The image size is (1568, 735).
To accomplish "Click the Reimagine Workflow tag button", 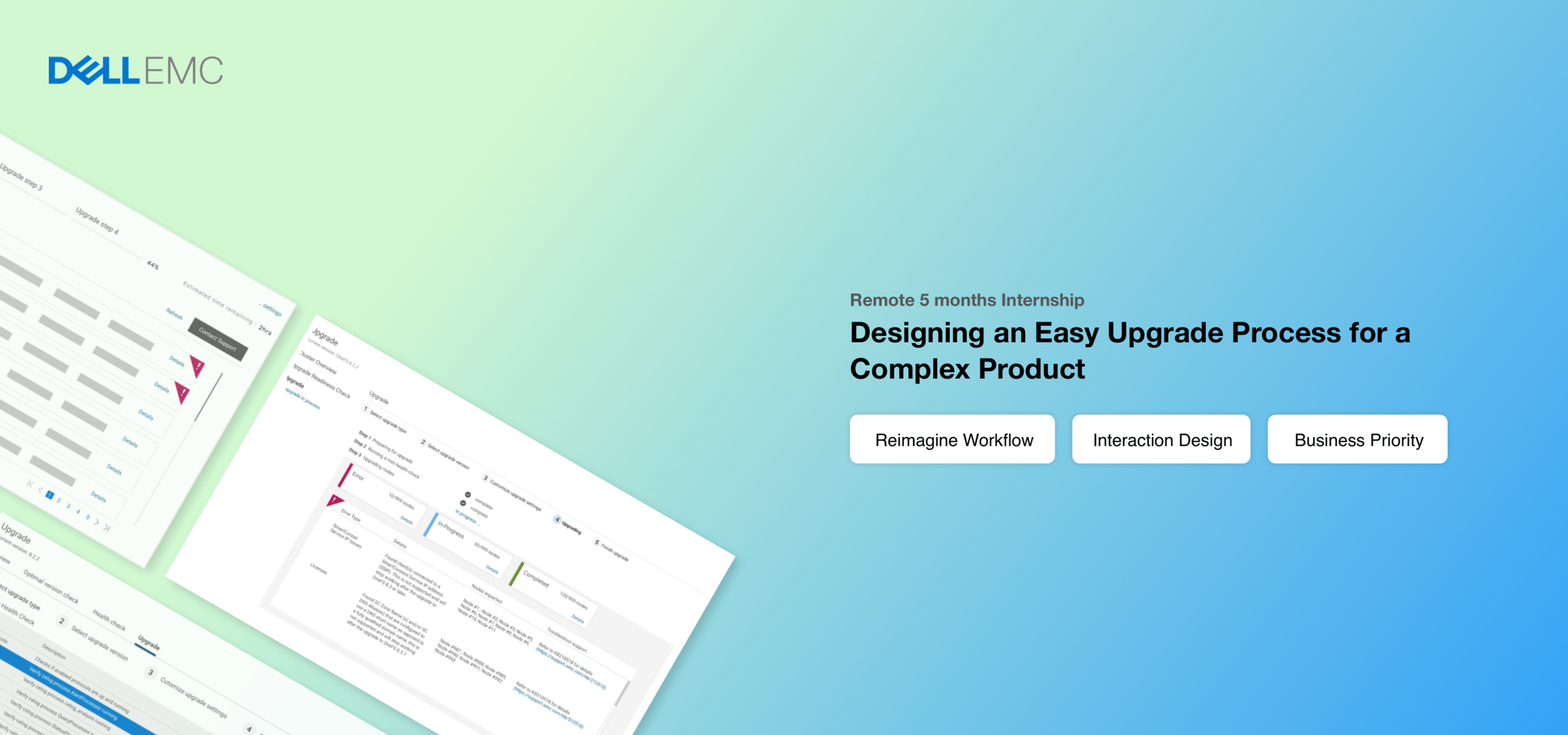I will point(951,440).
